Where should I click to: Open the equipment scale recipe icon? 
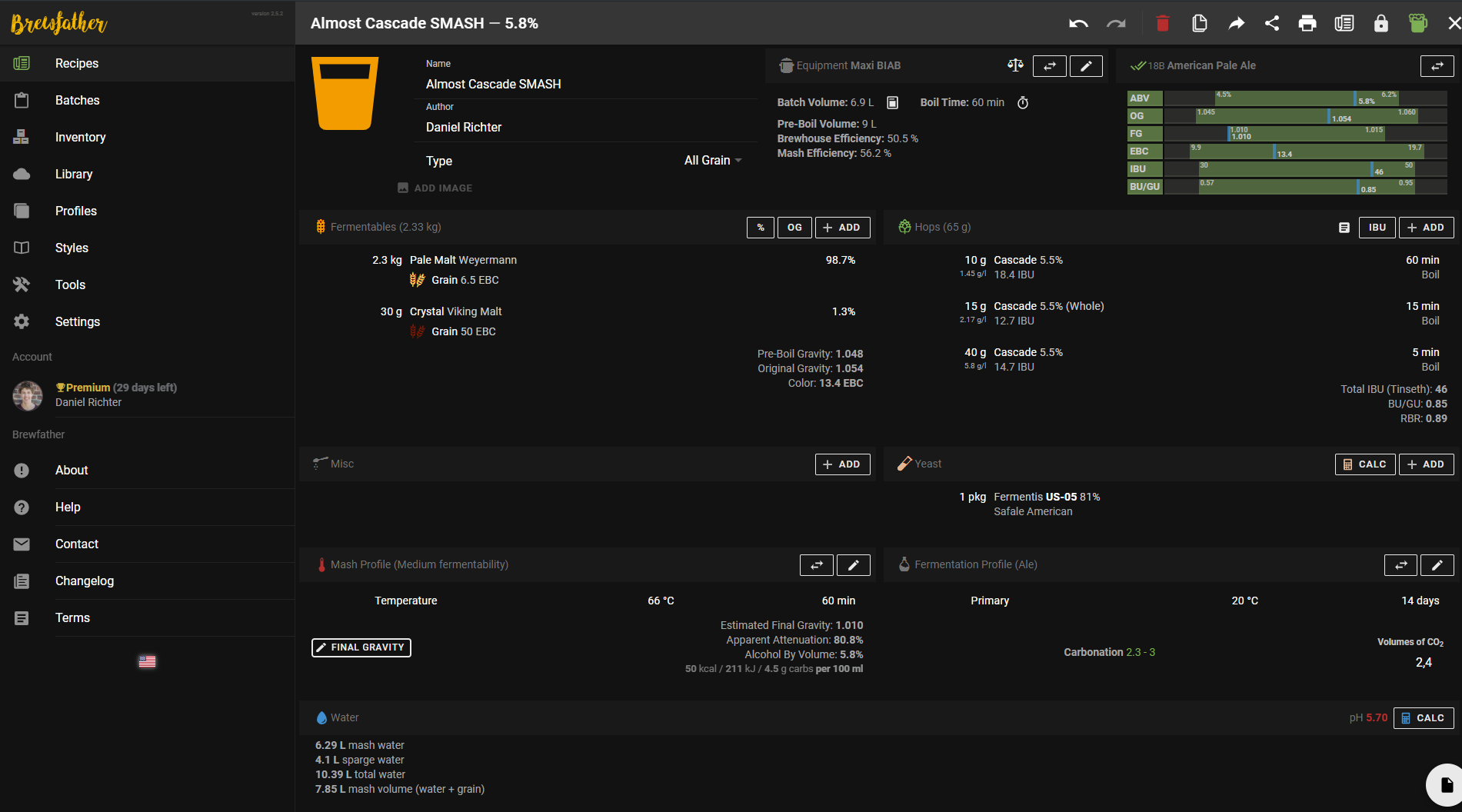[1015, 65]
